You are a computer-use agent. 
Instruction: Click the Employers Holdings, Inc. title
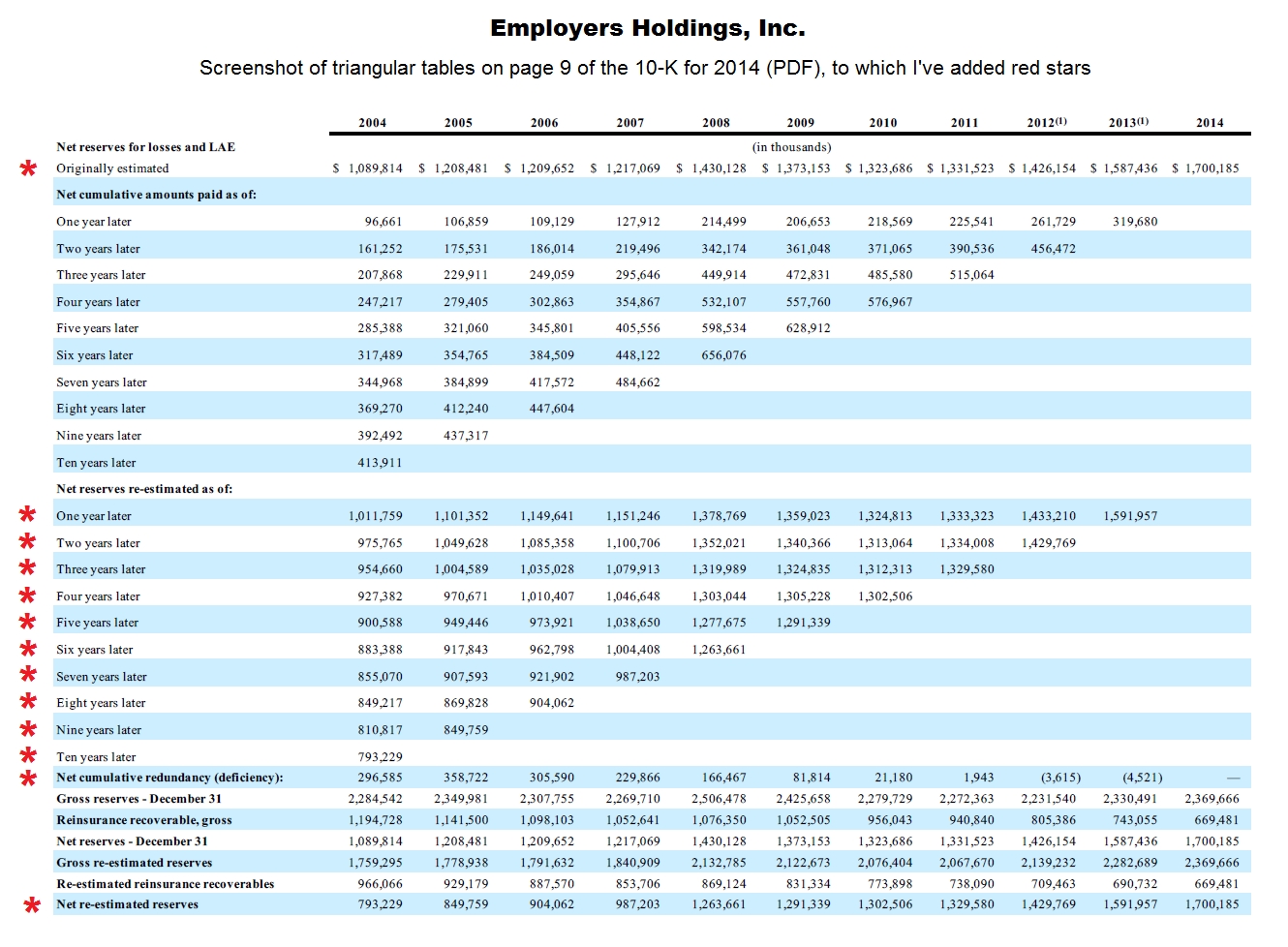(x=648, y=28)
